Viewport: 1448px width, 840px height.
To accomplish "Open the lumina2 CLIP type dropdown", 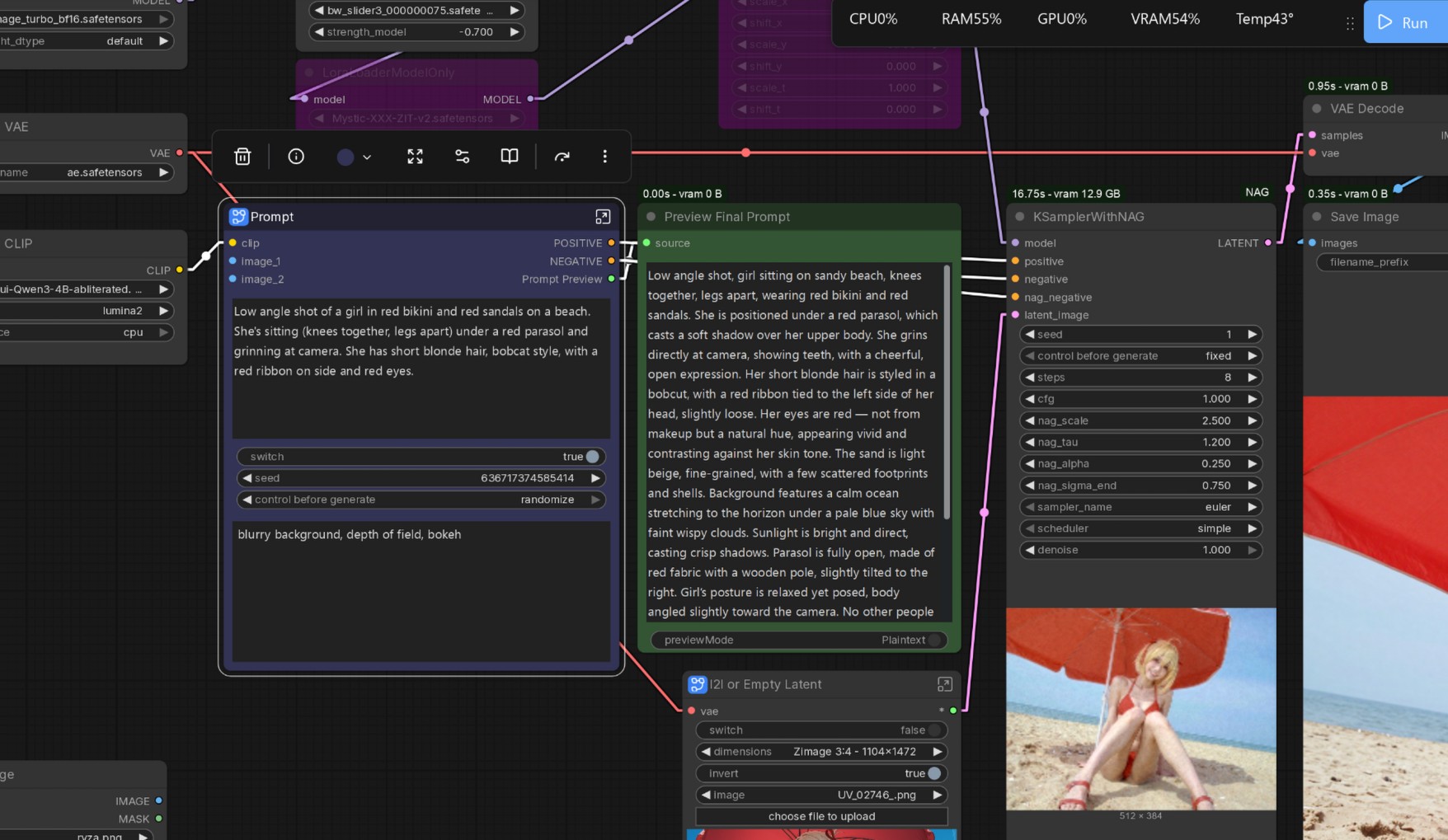I will [x=86, y=311].
